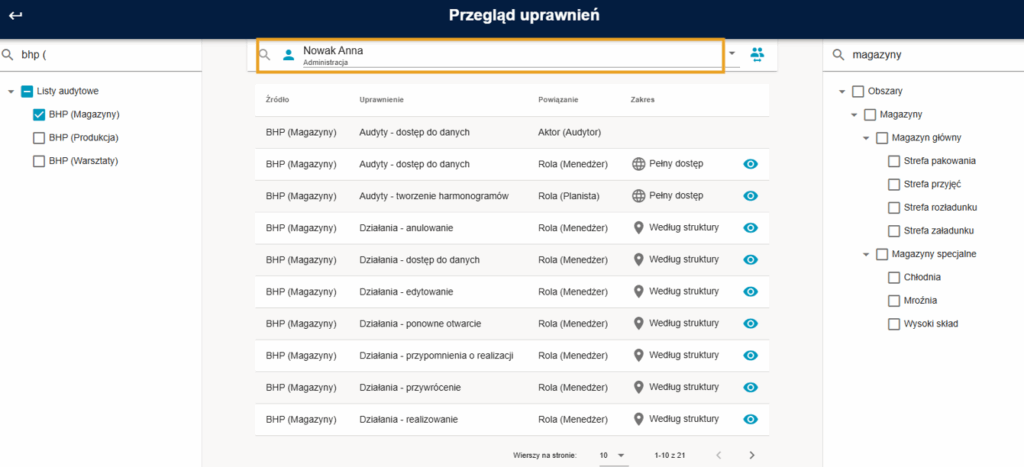The width and height of the screenshot is (1024, 467).
Task: Open the user selection dropdown arrow
Action: click(732, 54)
